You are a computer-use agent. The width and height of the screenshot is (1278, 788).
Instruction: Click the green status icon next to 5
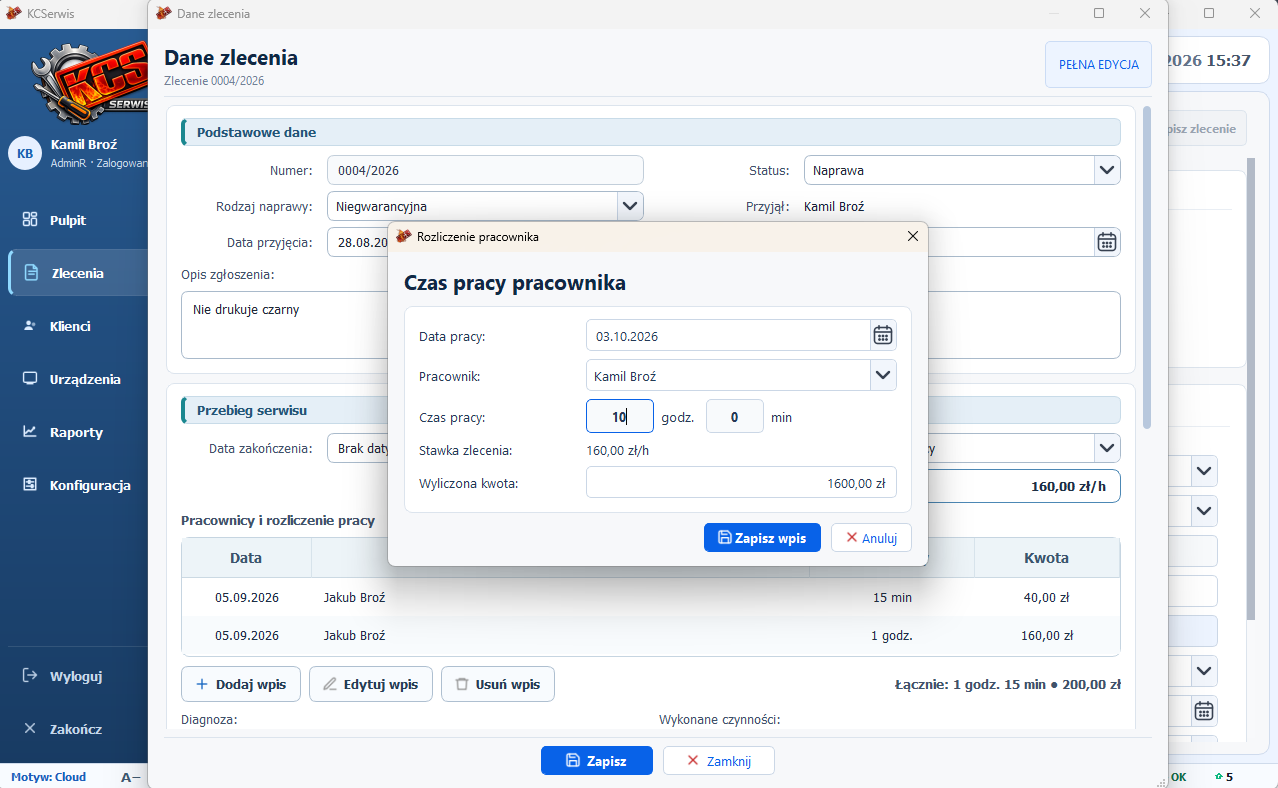point(1217,777)
